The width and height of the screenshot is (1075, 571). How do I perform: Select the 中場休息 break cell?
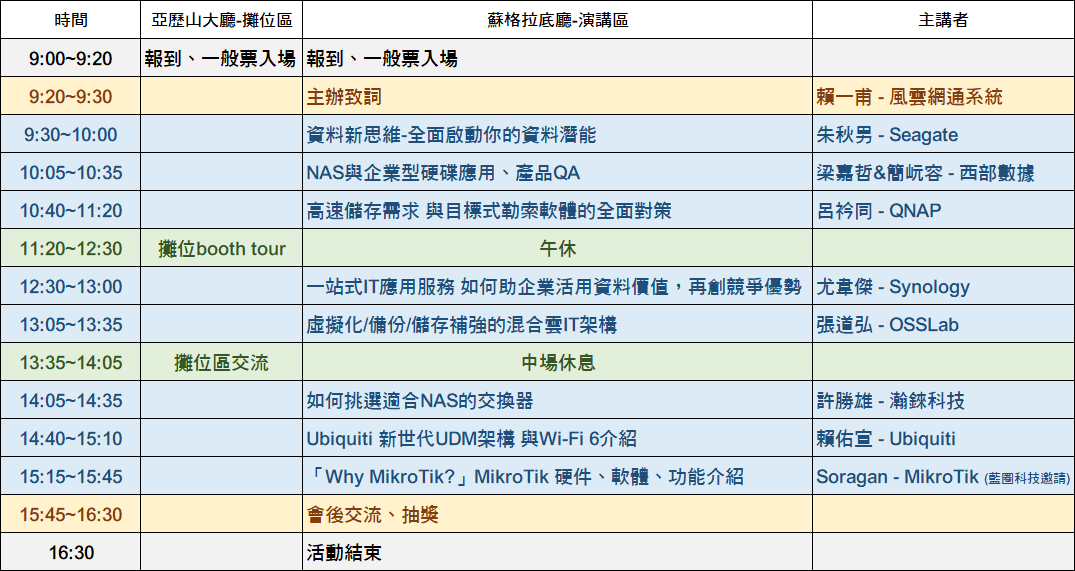(x=557, y=363)
